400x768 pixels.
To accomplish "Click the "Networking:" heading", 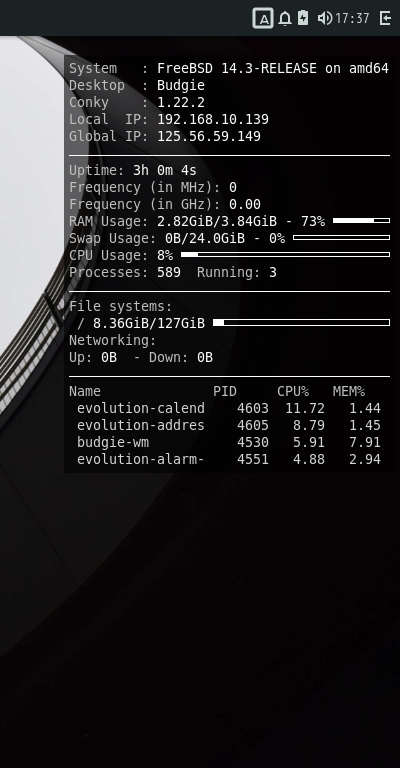I will coord(113,340).
